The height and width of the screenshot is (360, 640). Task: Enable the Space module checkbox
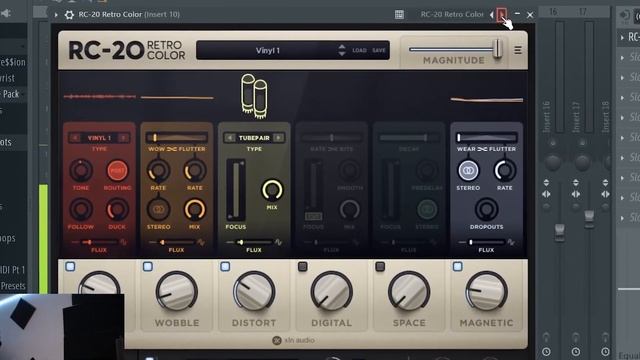(x=380, y=267)
